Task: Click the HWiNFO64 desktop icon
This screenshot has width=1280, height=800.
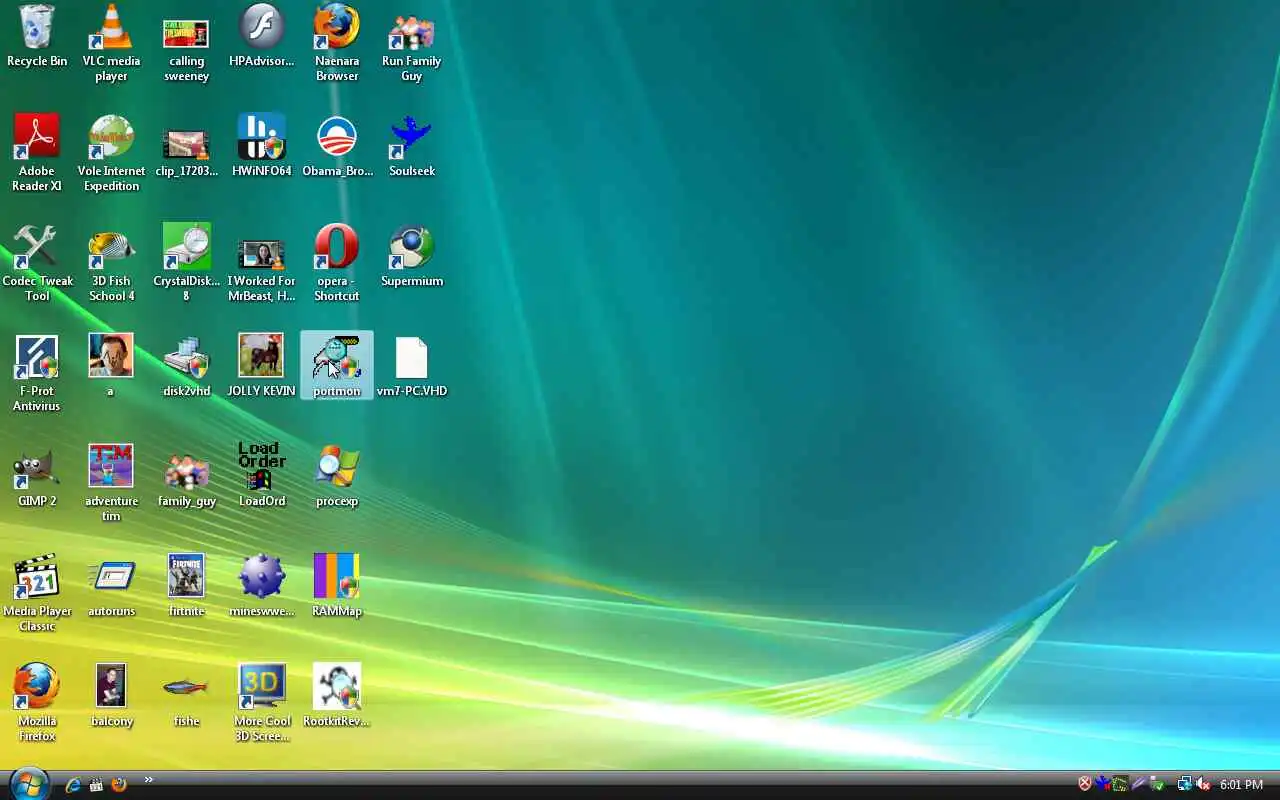Action: point(261,146)
